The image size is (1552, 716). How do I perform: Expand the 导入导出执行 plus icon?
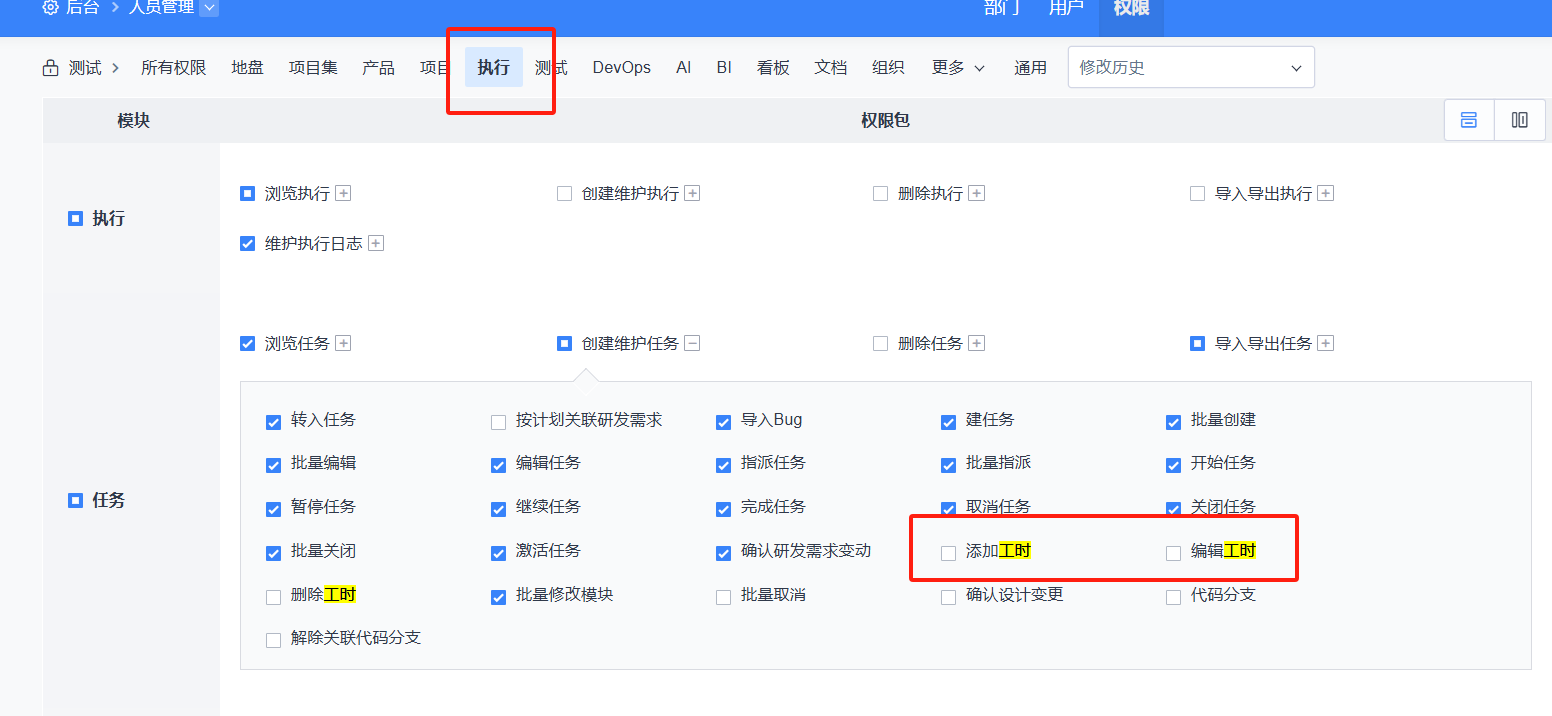pos(1326,194)
